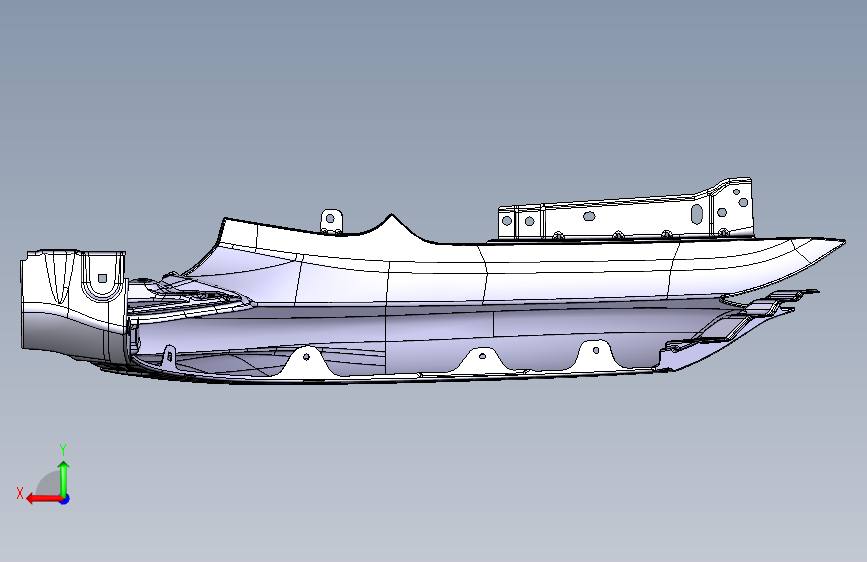Click the green Y axis arrow of triad
This screenshot has width=867, height=562.
64,479
